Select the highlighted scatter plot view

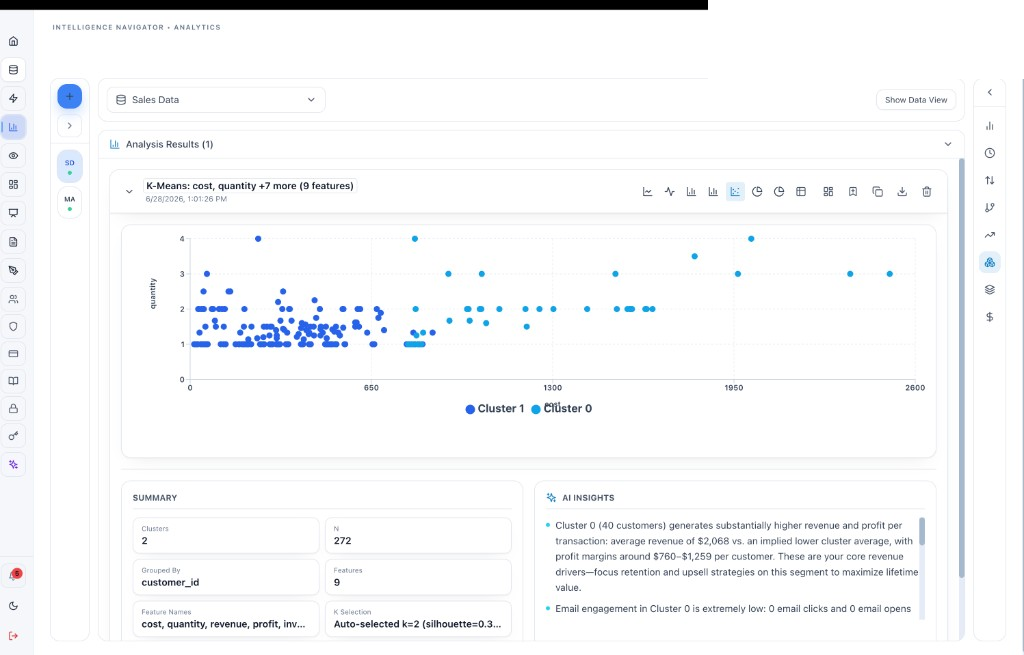pos(735,192)
